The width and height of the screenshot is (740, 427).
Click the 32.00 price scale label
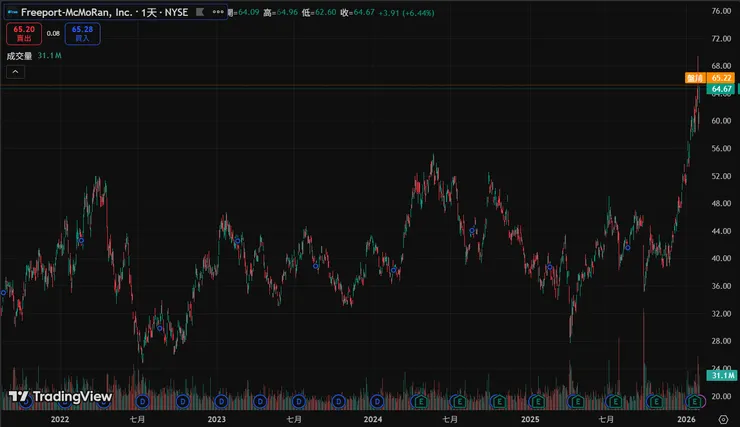click(721, 313)
